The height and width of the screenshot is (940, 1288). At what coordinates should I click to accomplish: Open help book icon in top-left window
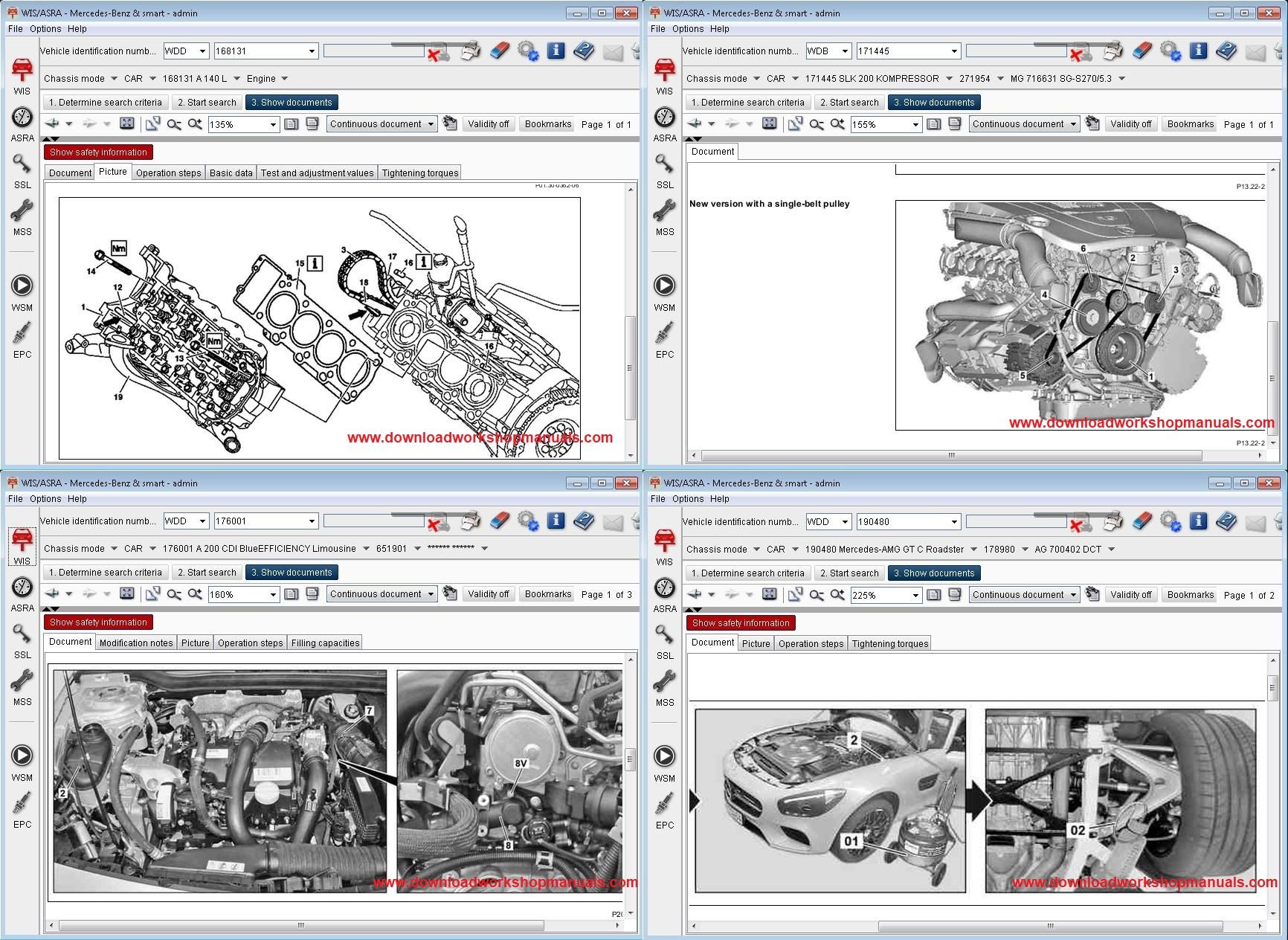point(584,51)
